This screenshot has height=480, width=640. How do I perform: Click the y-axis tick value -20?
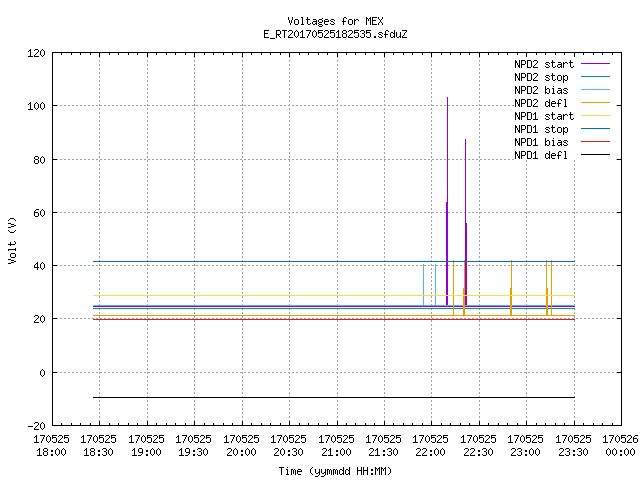pos(37,426)
